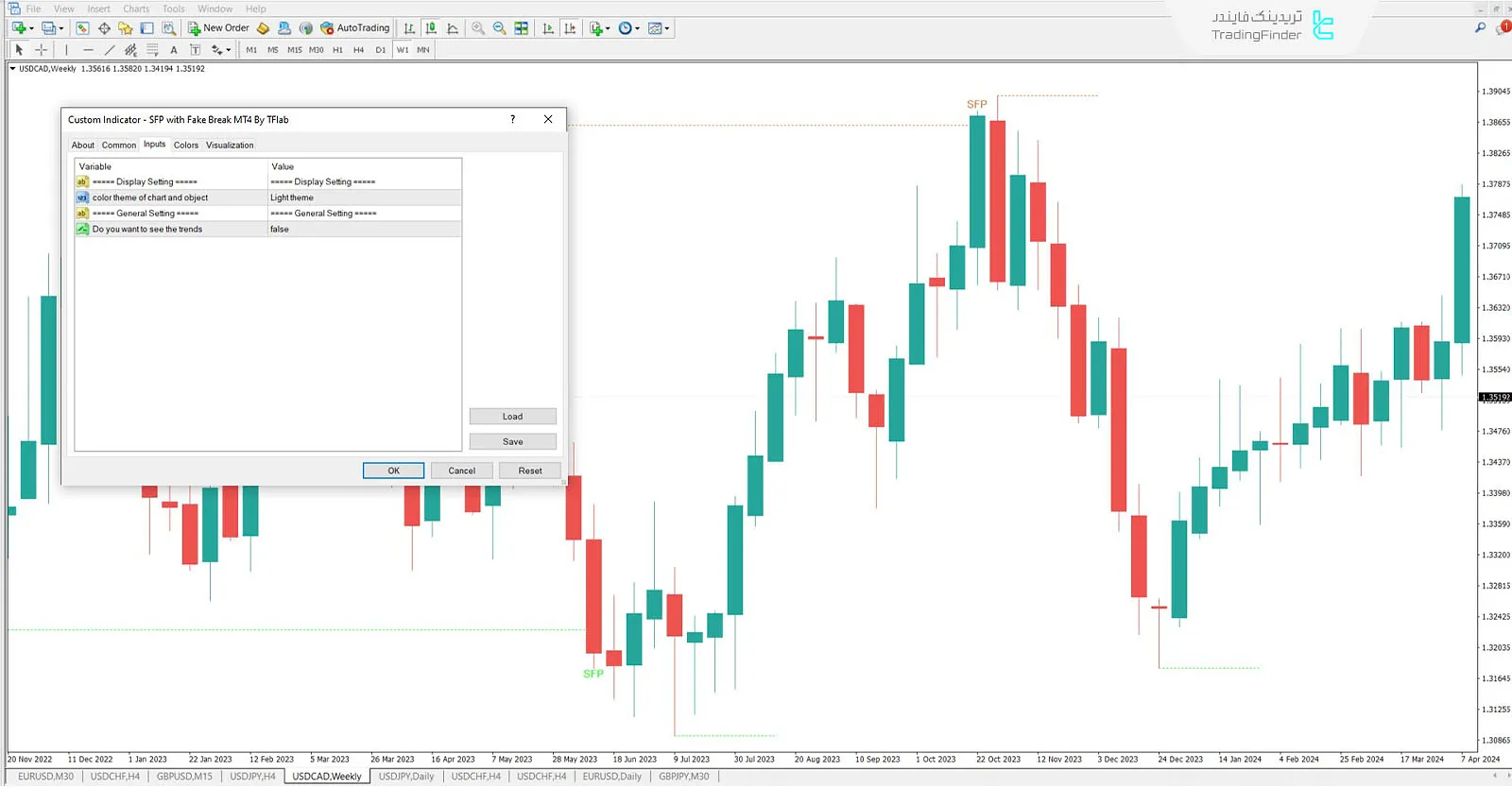Switch timeframe to MN
This screenshot has width=1512, height=788.
coord(423,50)
